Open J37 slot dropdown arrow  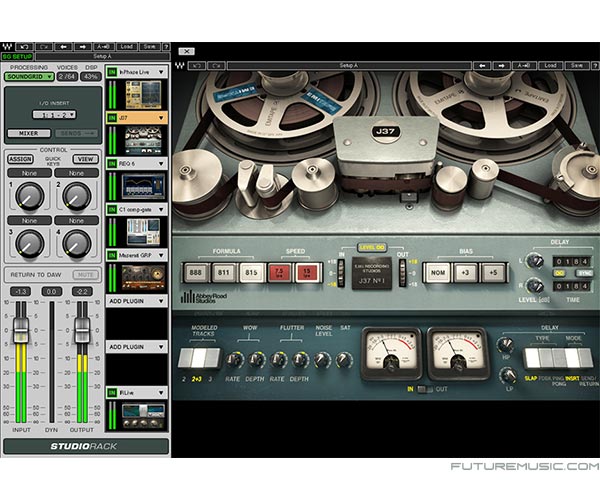(x=161, y=118)
